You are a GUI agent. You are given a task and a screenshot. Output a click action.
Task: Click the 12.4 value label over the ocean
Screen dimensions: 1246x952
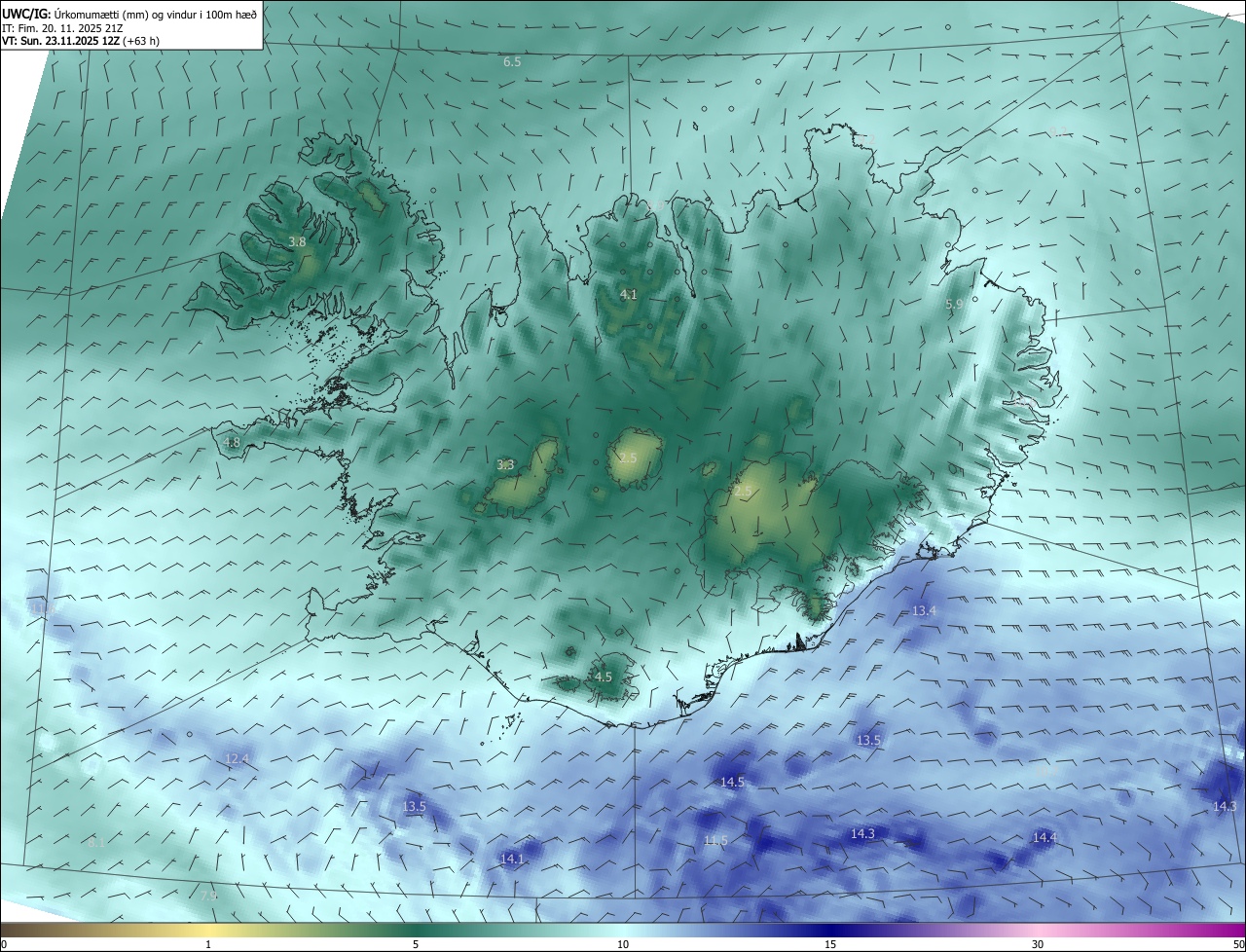[237, 758]
